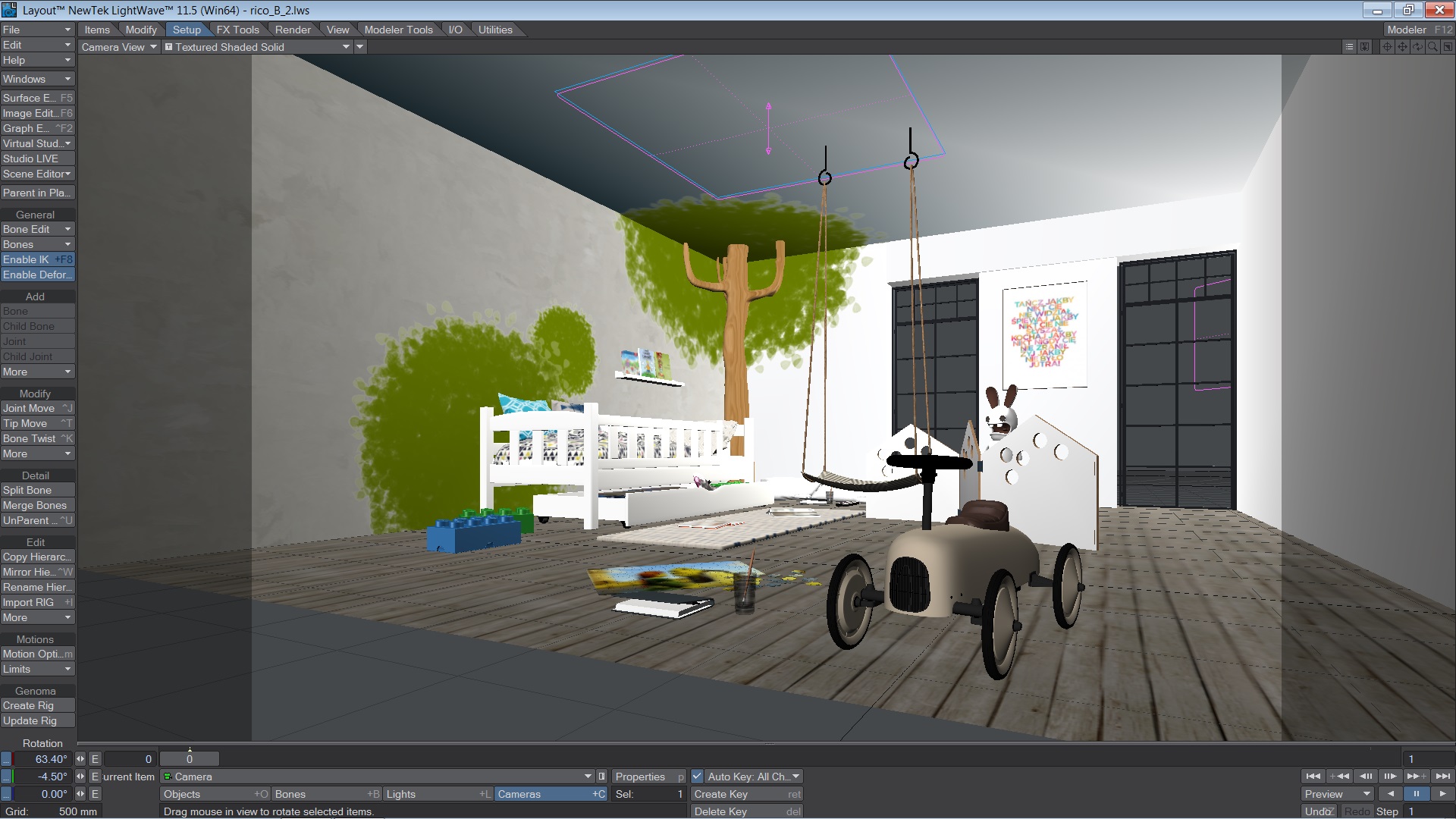Viewport: 1456px width, 819px height.
Task: Click the viewport layout list icon
Action: [1349, 47]
